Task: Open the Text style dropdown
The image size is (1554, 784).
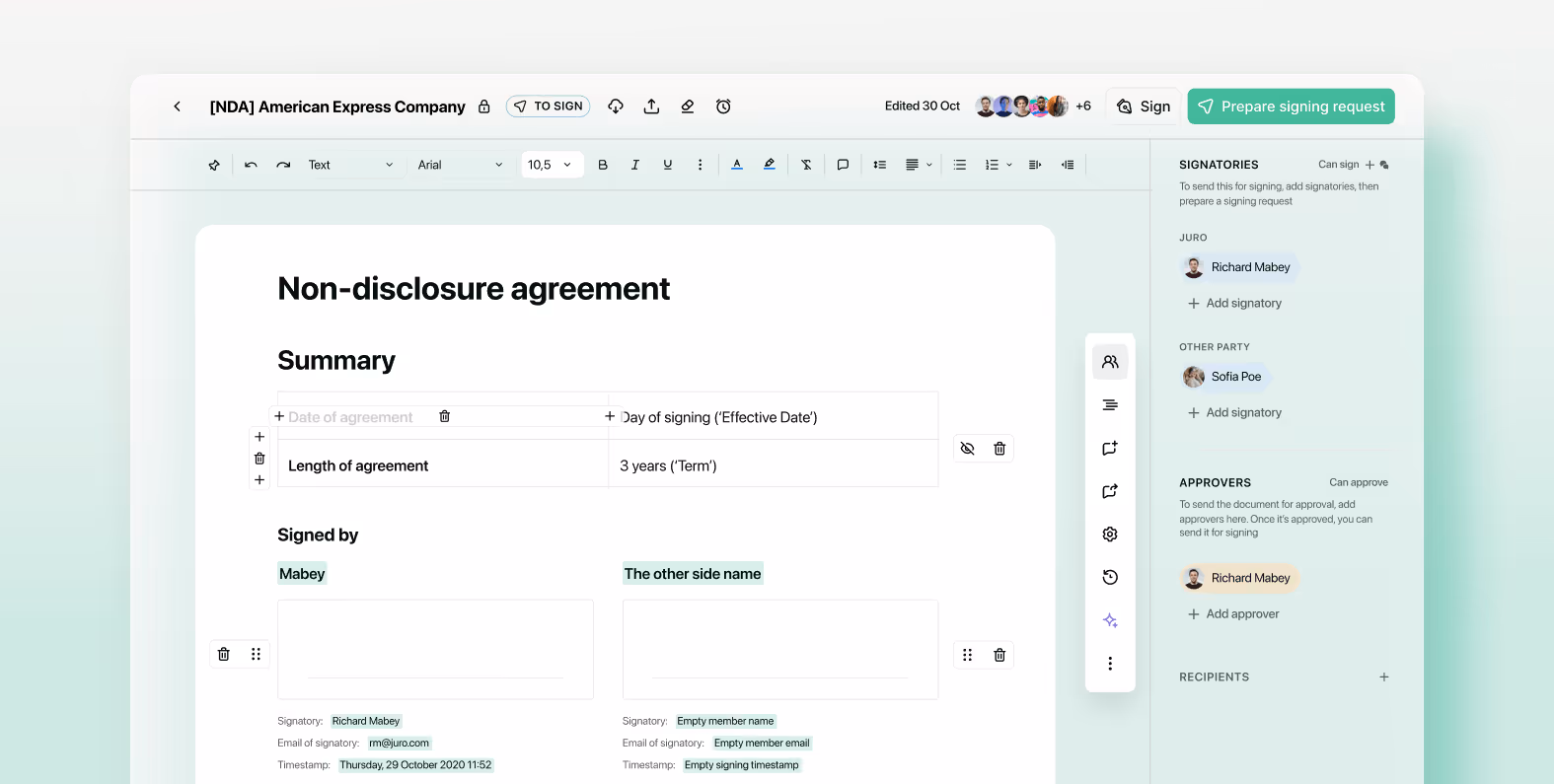Action: point(350,165)
